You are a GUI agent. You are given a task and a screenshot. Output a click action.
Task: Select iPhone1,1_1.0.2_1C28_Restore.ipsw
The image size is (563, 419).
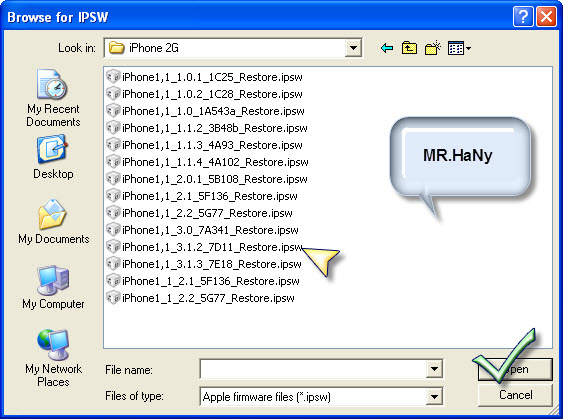click(x=205, y=94)
